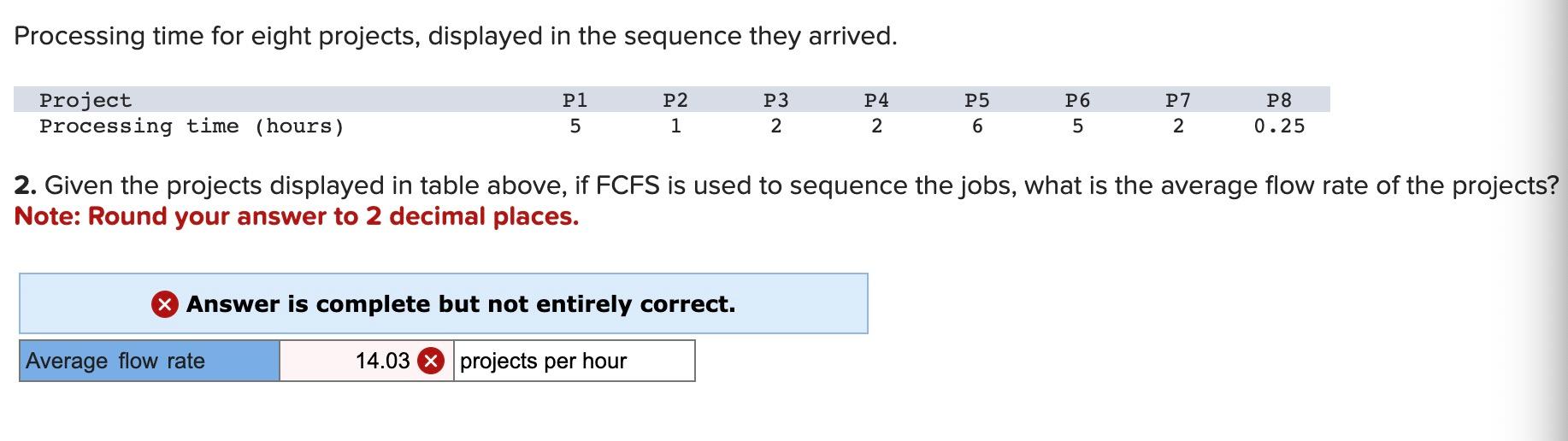Click the P6 column header
This screenshot has width=1568, height=441.
1078,100
